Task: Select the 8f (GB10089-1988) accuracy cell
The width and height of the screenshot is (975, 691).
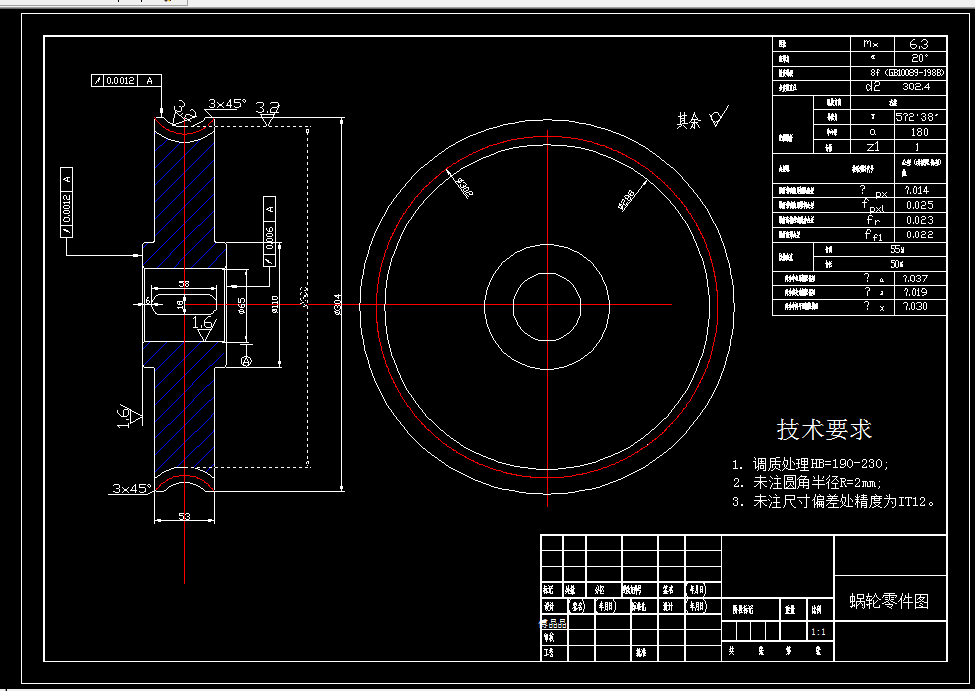Action: pos(907,73)
